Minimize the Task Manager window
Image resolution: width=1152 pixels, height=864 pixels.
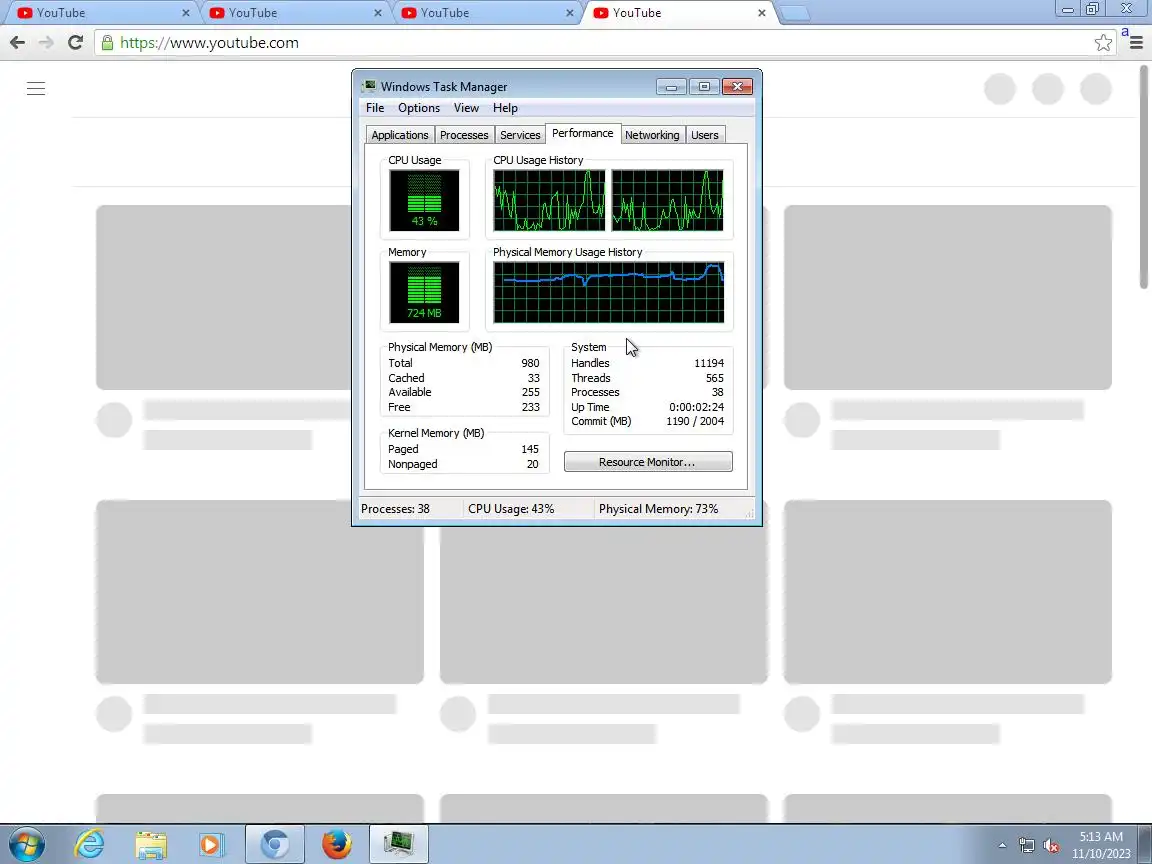click(x=671, y=87)
